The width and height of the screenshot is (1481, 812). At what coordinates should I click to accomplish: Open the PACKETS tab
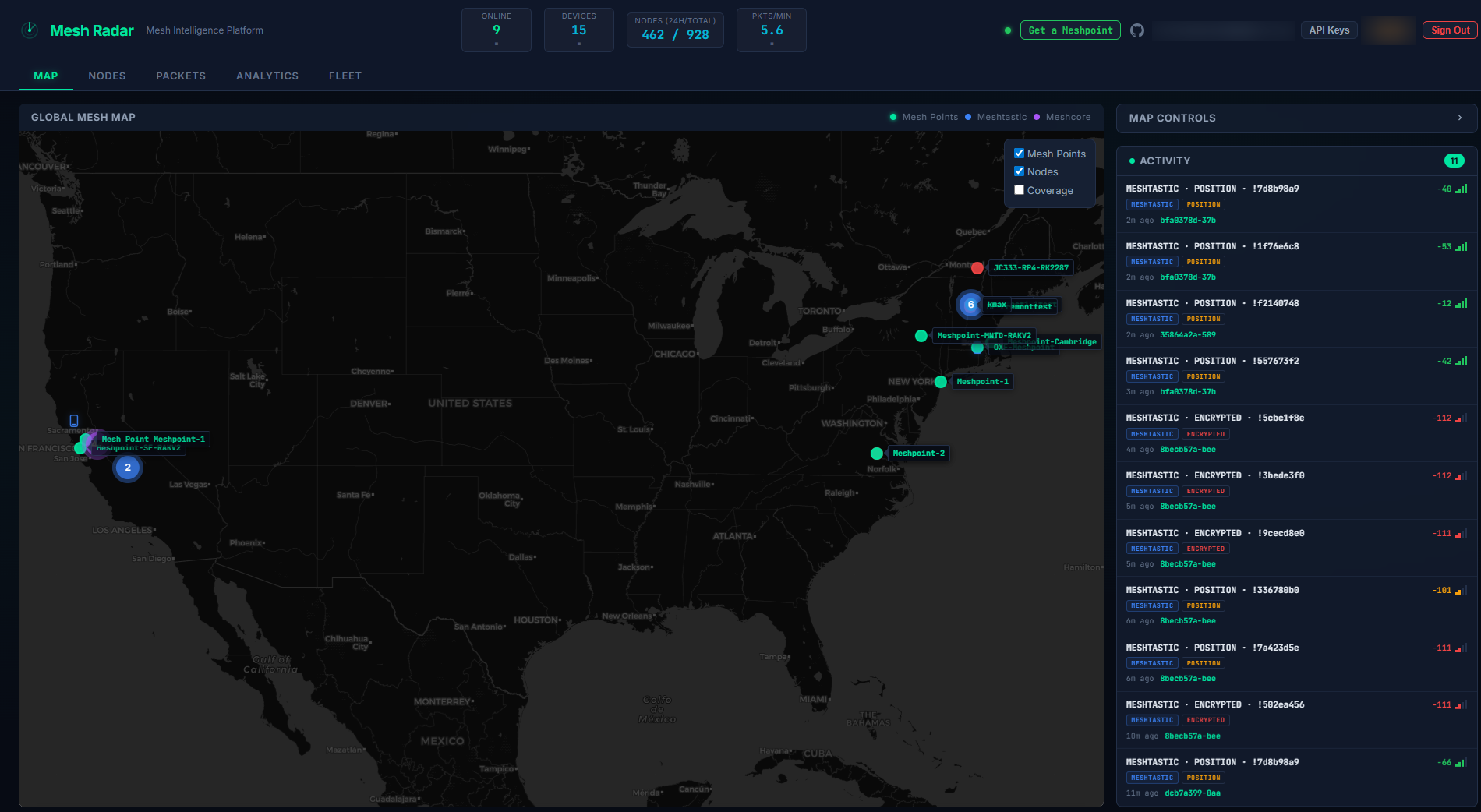point(181,76)
